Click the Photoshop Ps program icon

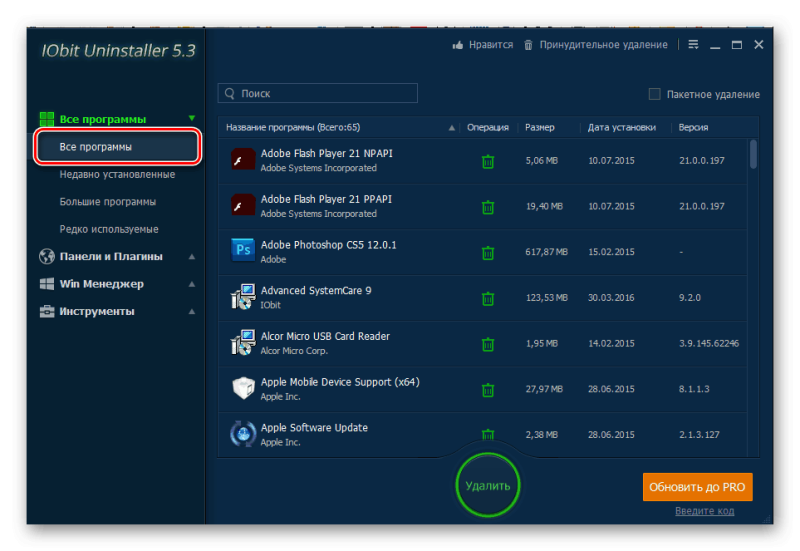pos(243,250)
